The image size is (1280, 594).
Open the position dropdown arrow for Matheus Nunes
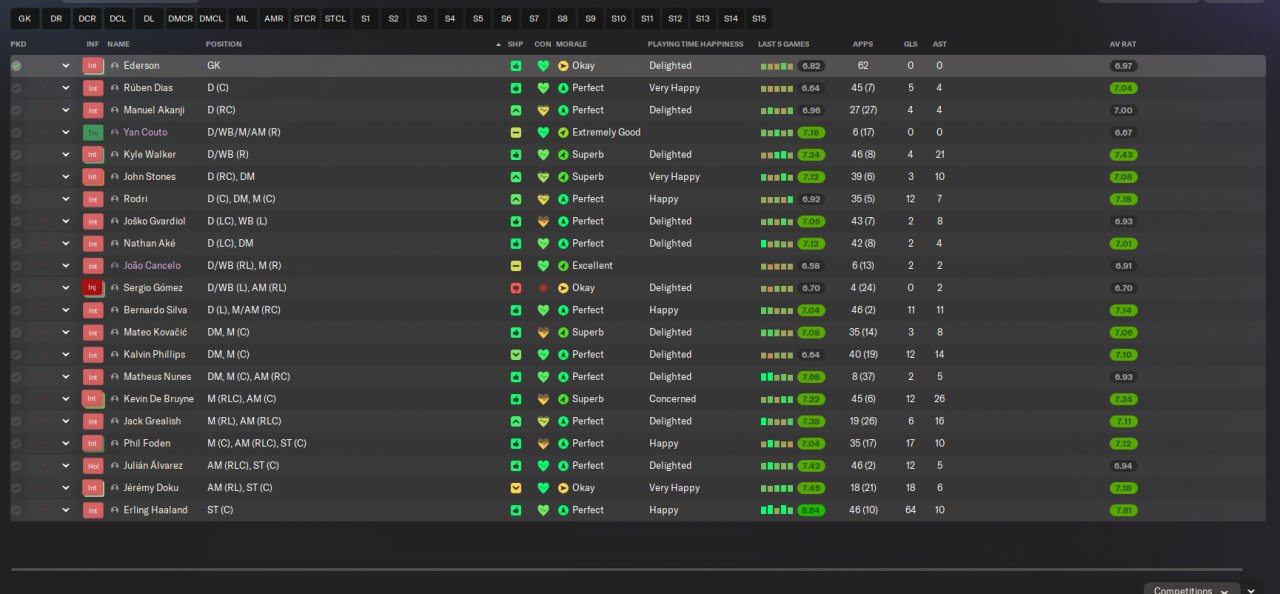pyautogui.click(x=66, y=377)
